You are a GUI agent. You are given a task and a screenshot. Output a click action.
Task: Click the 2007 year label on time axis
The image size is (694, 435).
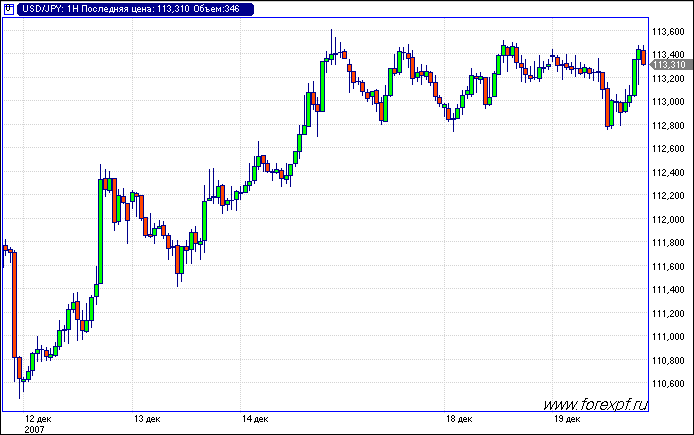click(x=34, y=428)
